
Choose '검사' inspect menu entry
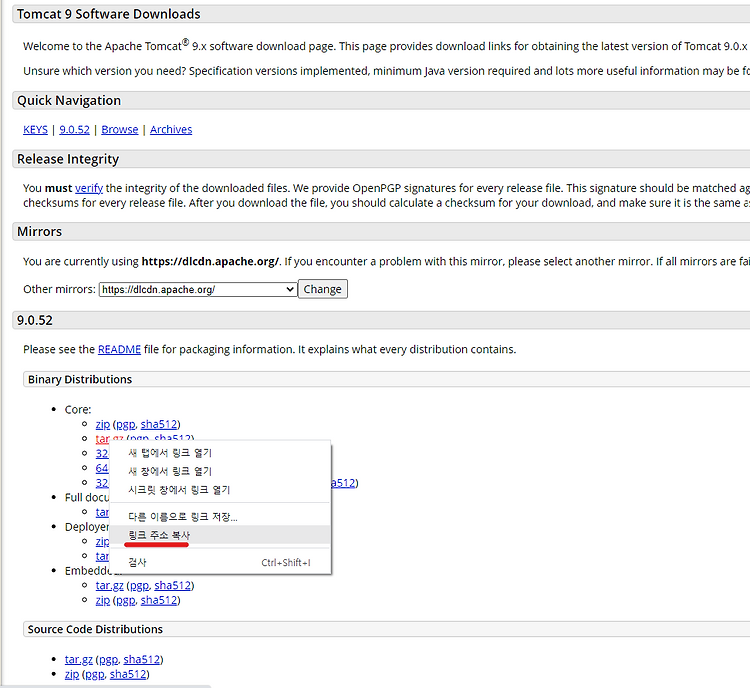point(221,563)
